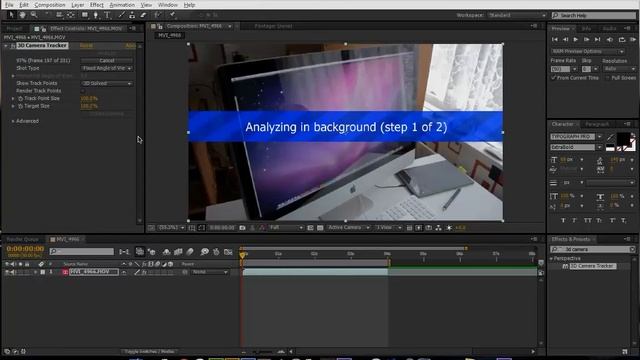
Task: Jump to first frame in Preview panel
Action: [x=555, y=40]
